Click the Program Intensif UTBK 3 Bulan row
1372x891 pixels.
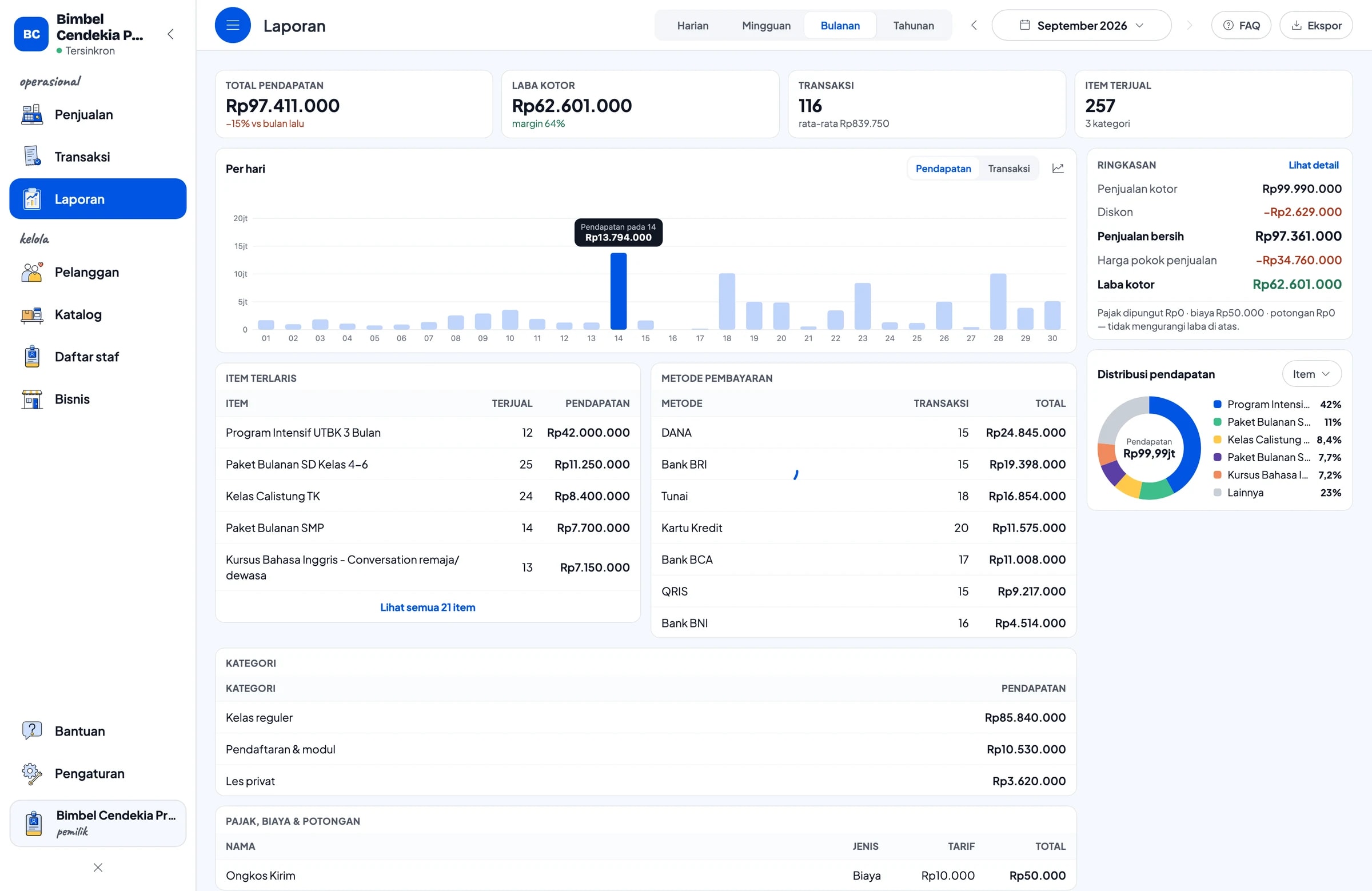(428, 432)
